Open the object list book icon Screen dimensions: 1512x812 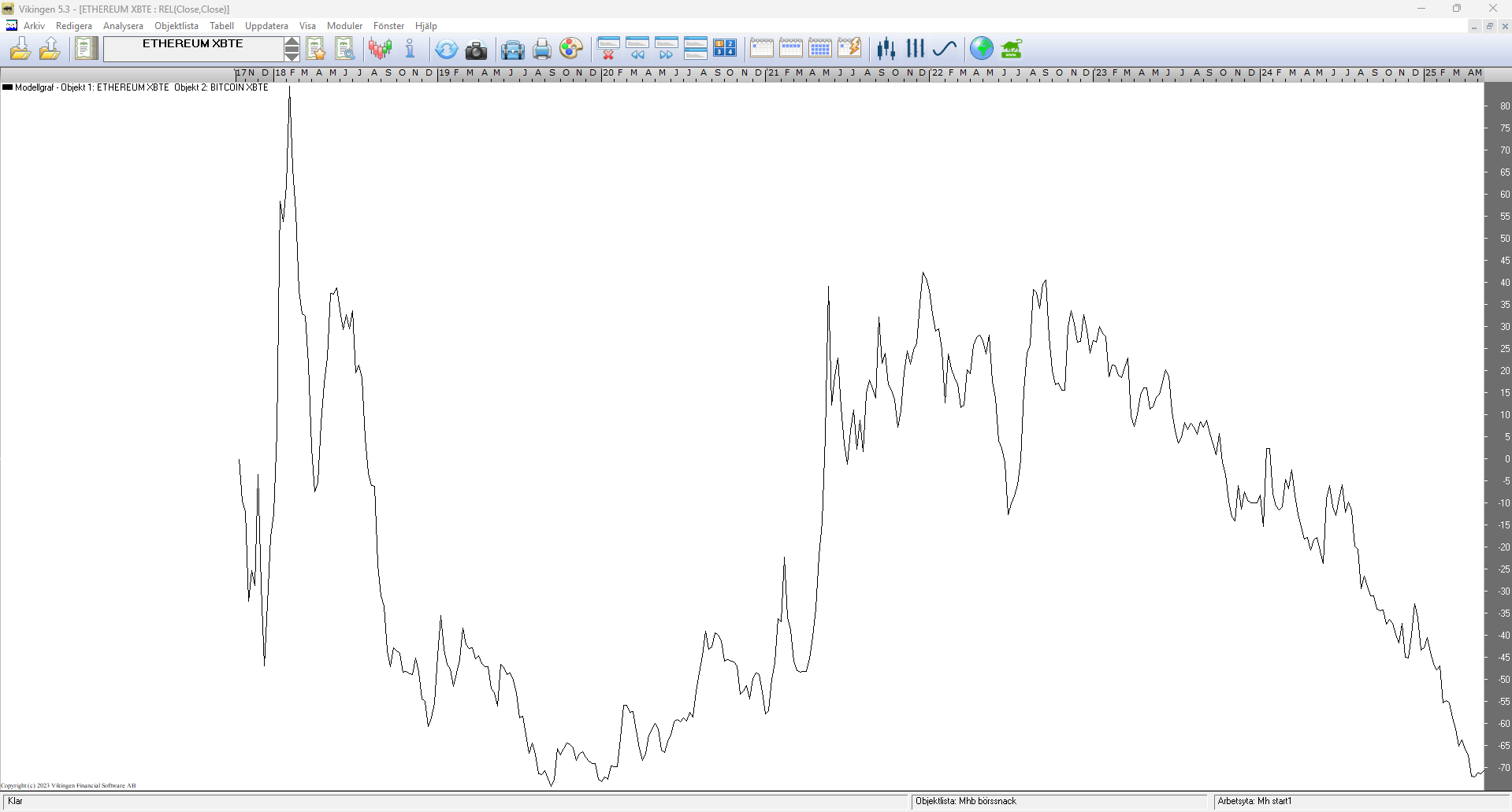point(87,49)
